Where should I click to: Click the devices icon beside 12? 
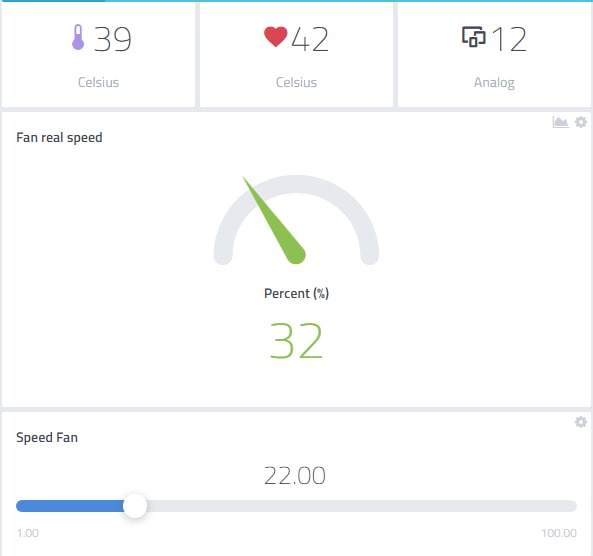click(473, 37)
